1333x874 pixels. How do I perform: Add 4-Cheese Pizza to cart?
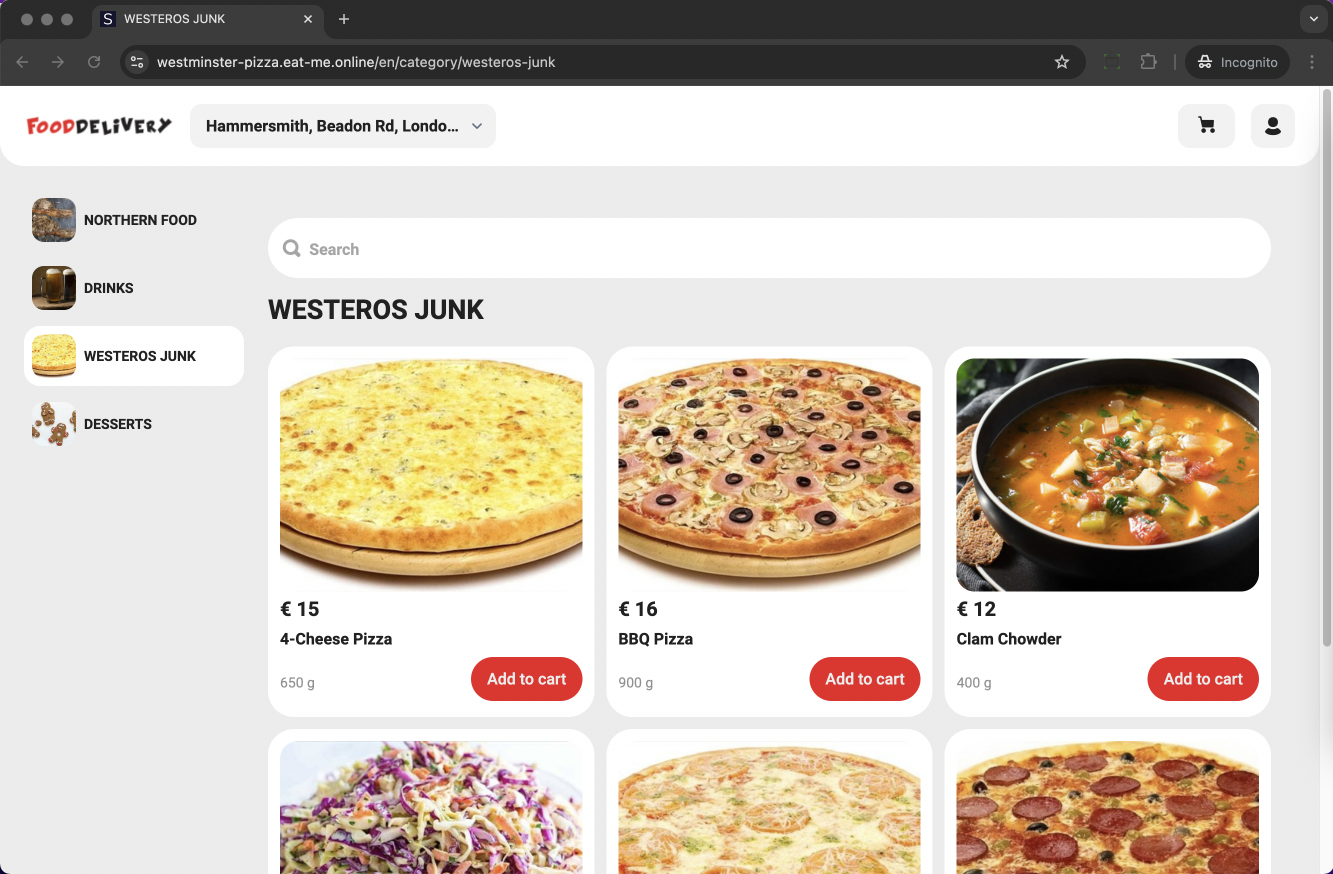point(526,679)
